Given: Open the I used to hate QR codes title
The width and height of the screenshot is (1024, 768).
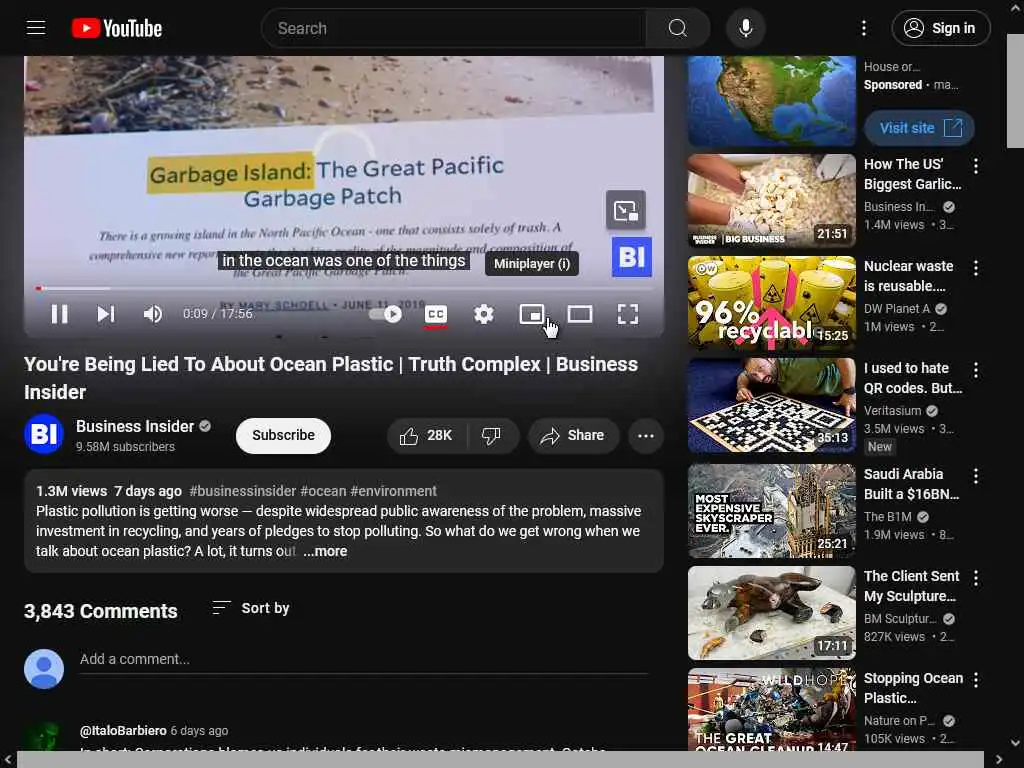Looking at the screenshot, I should coord(913,378).
